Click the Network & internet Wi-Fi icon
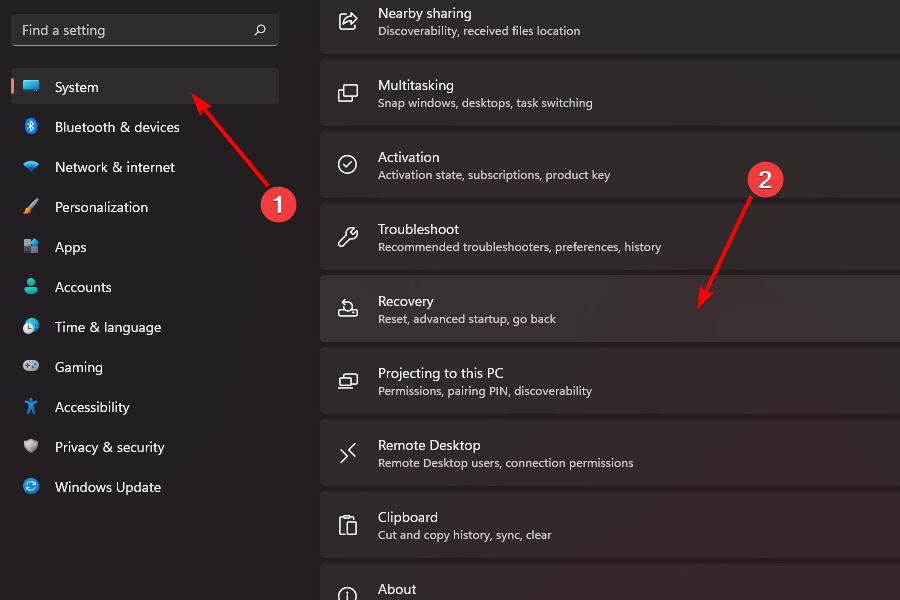 pos(31,167)
